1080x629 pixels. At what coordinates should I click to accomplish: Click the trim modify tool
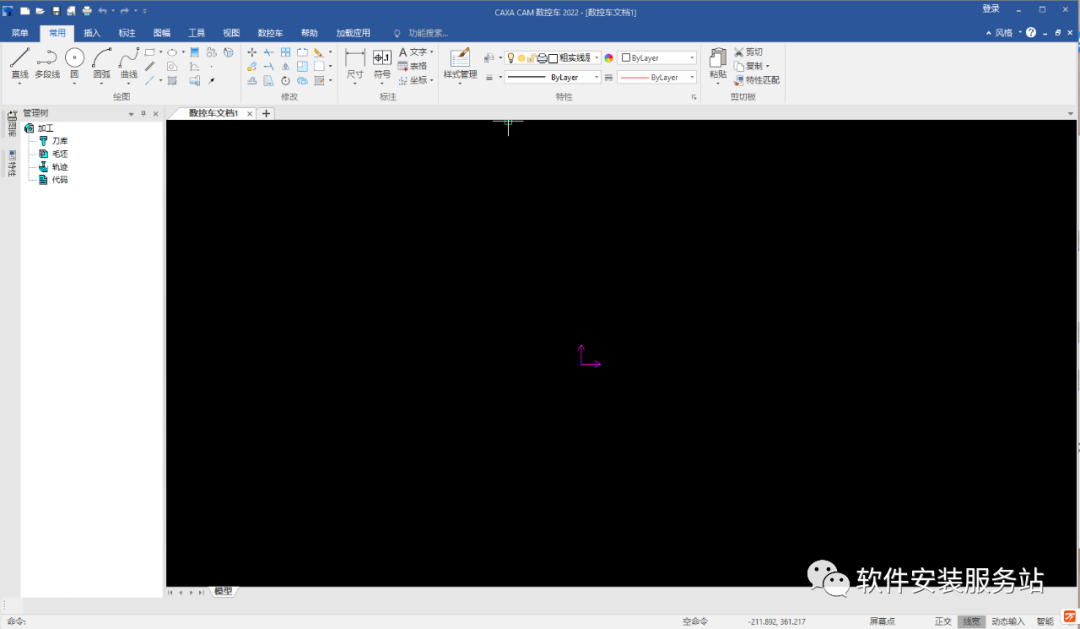pyautogui.click(x=269, y=52)
